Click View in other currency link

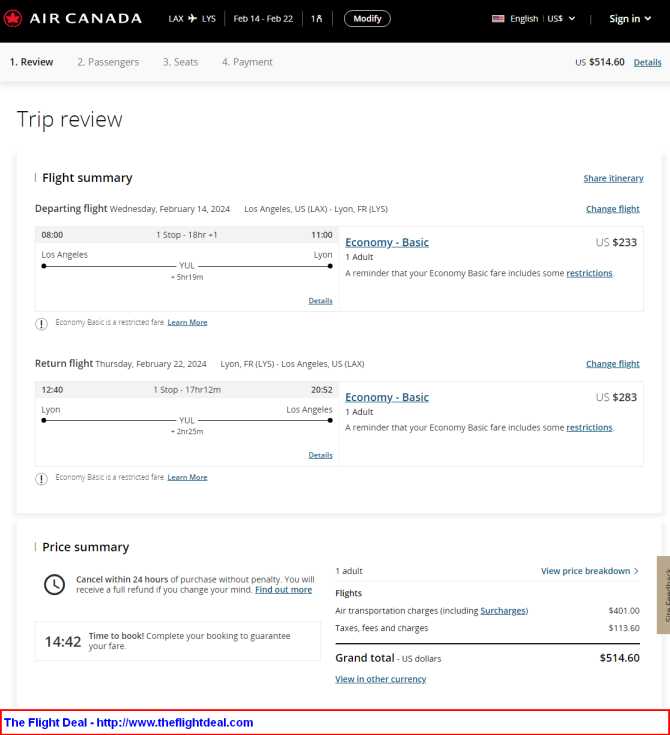[x=380, y=679]
